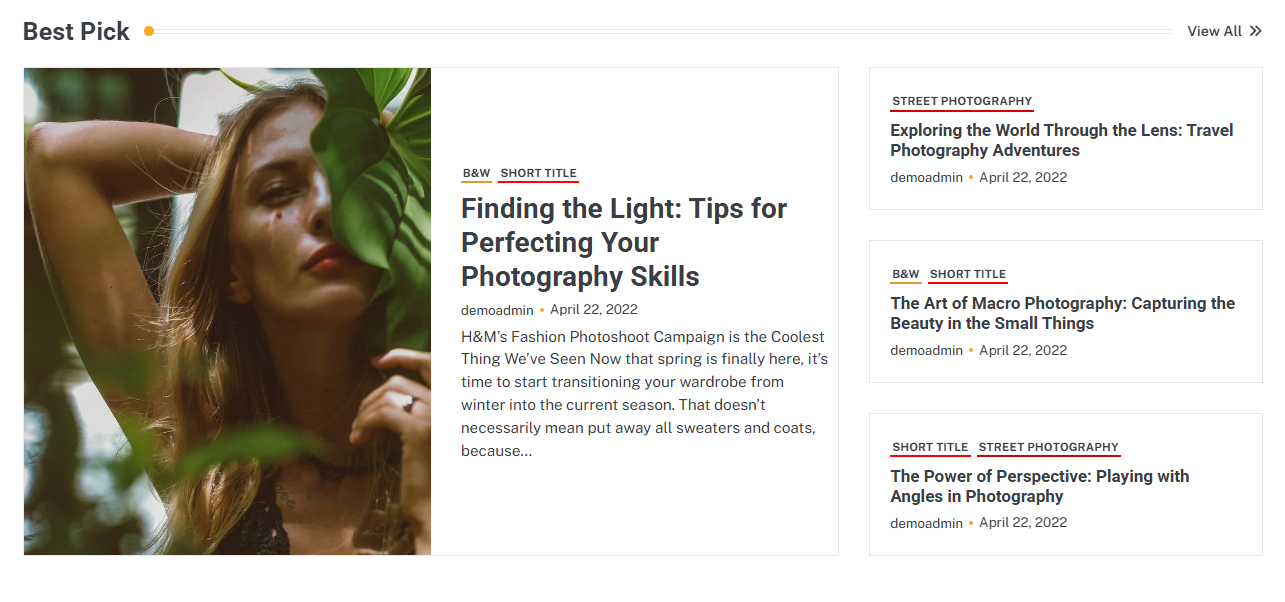The height and width of the screenshot is (602, 1285).
Task: Select the B&W tag on featured post
Action: click(476, 173)
